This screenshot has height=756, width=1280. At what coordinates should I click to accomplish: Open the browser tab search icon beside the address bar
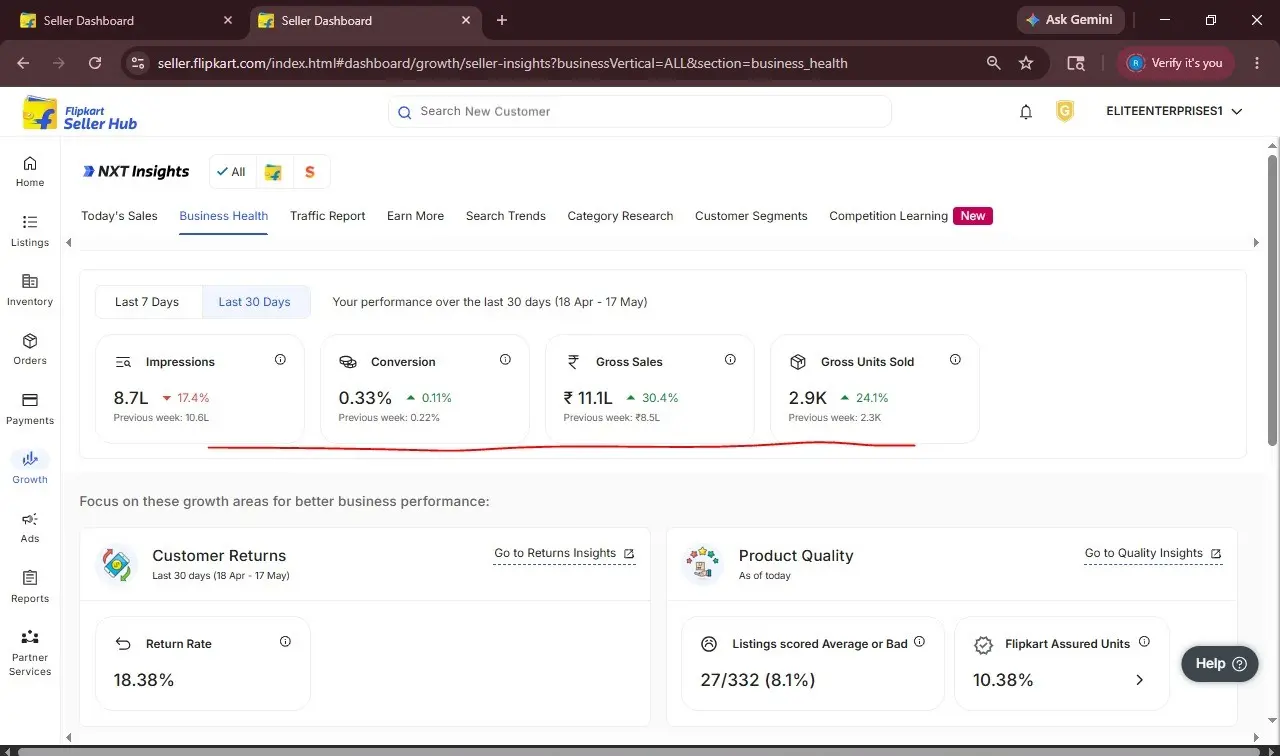pyautogui.click(x=1076, y=63)
